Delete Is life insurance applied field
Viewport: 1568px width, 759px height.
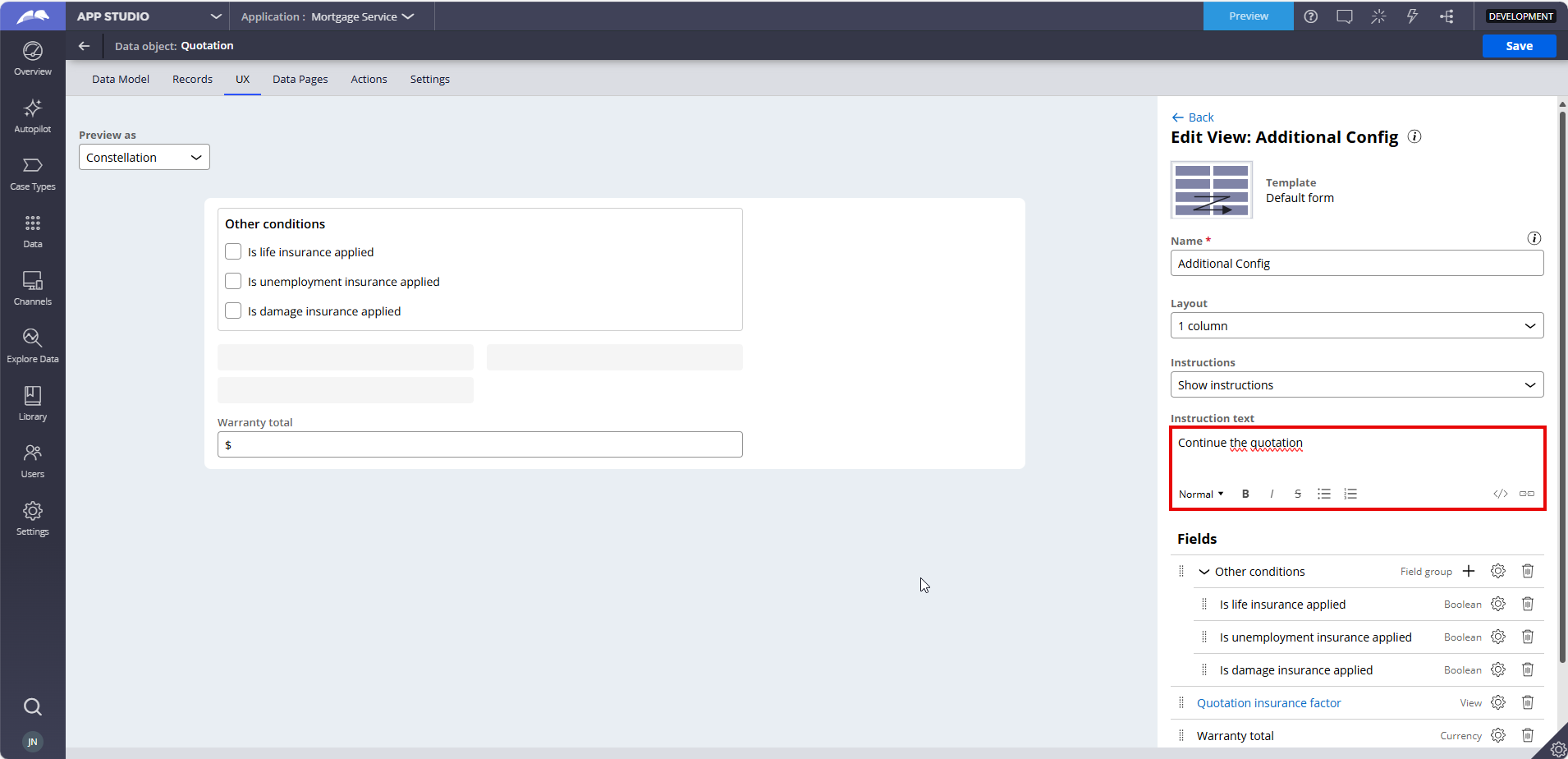click(x=1528, y=604)
